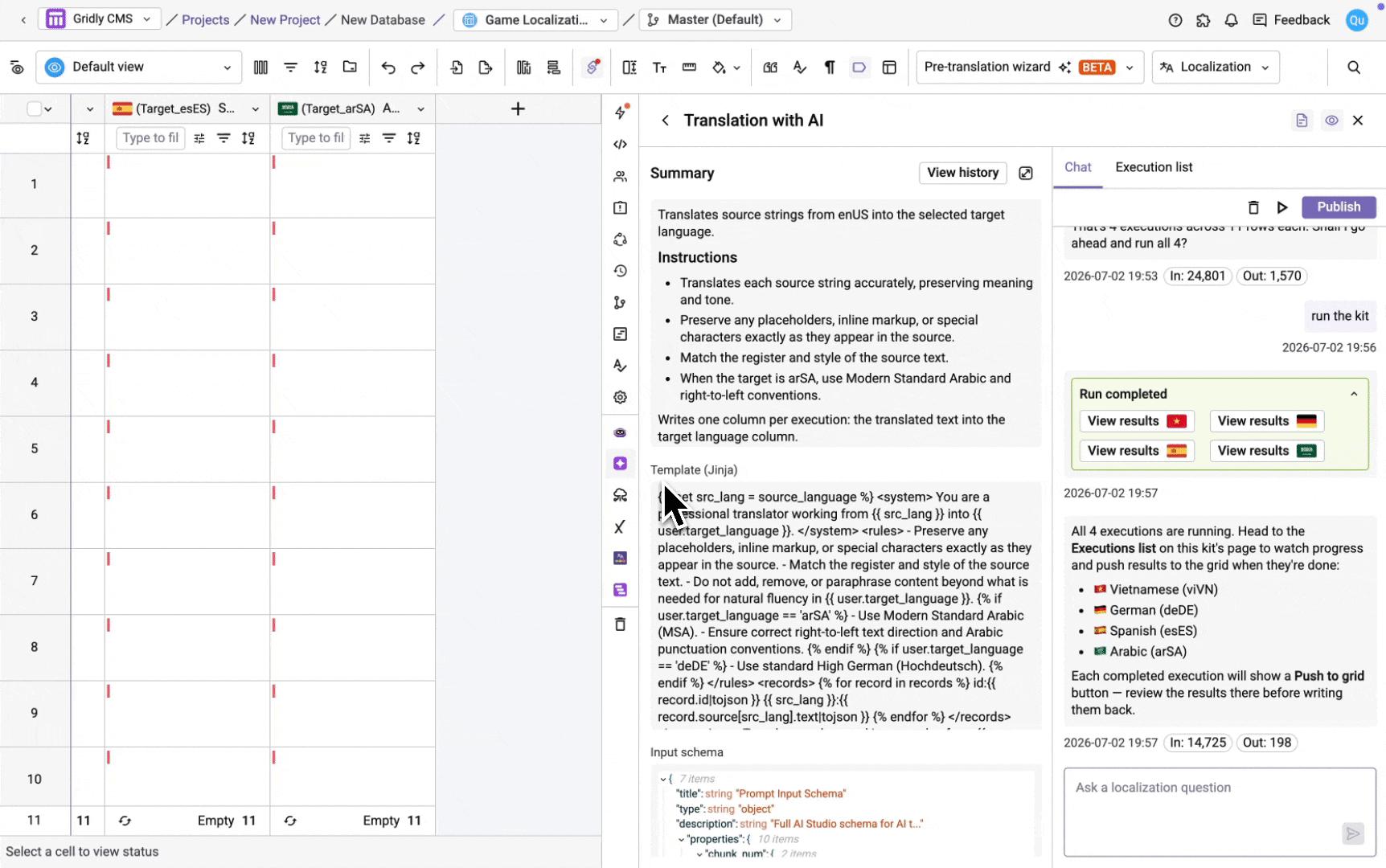Screen dimensions: 1386x868
Task: Expand the Localization dropdown
Action: tap(1216, 68)
